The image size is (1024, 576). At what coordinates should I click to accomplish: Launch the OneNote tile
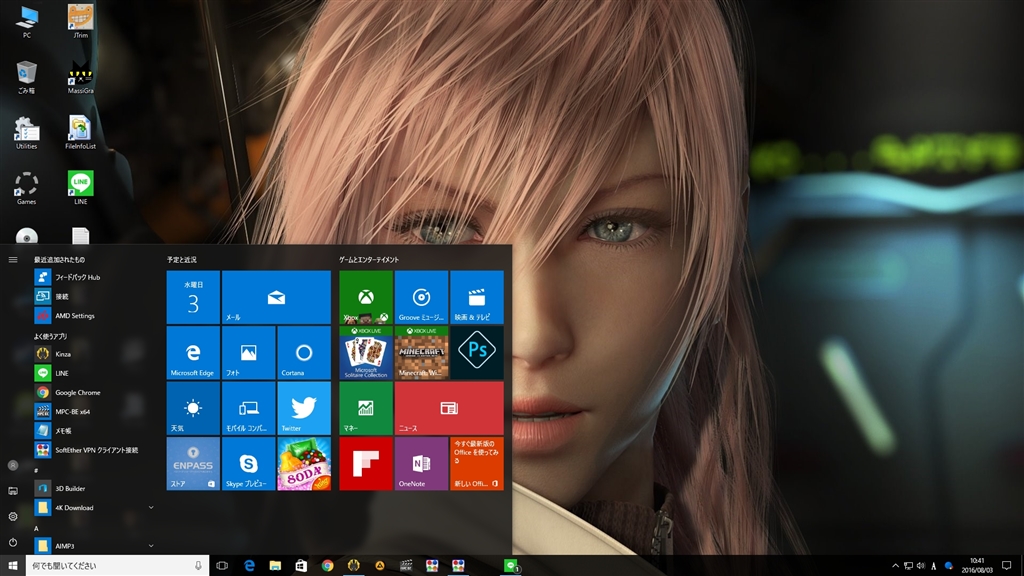click(x=421, y=464)
